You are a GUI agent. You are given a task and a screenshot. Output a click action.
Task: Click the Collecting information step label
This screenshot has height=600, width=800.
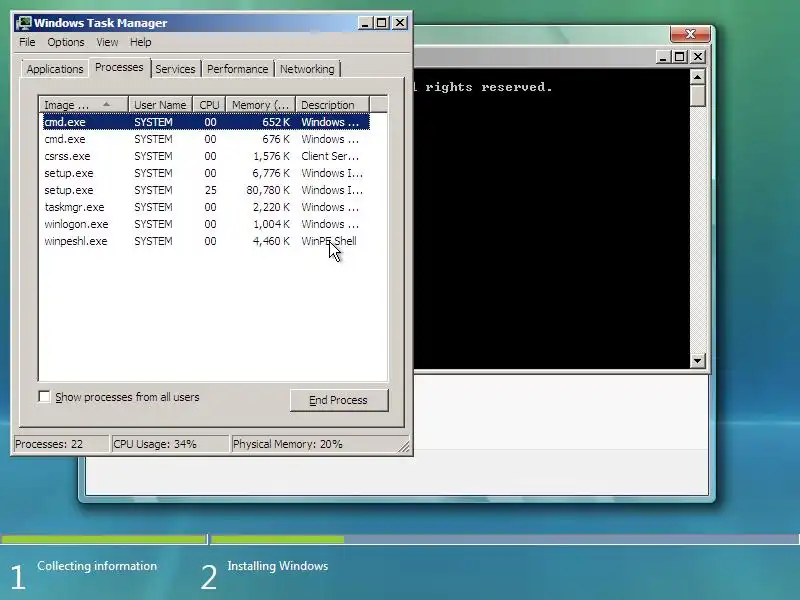point(97,566)
